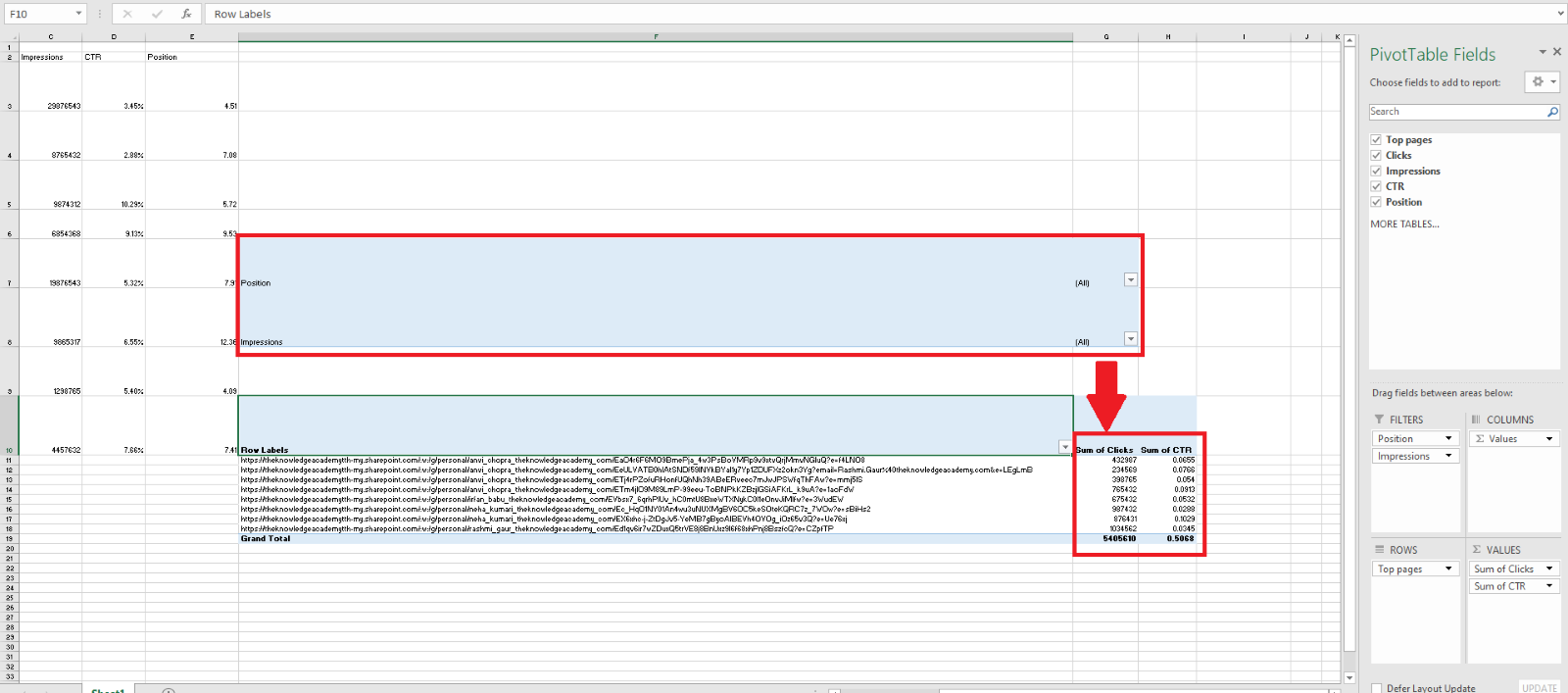Screen dimensions: 1568x693
Task: Click the Insert Function fx icon
Action: (186, 14)
